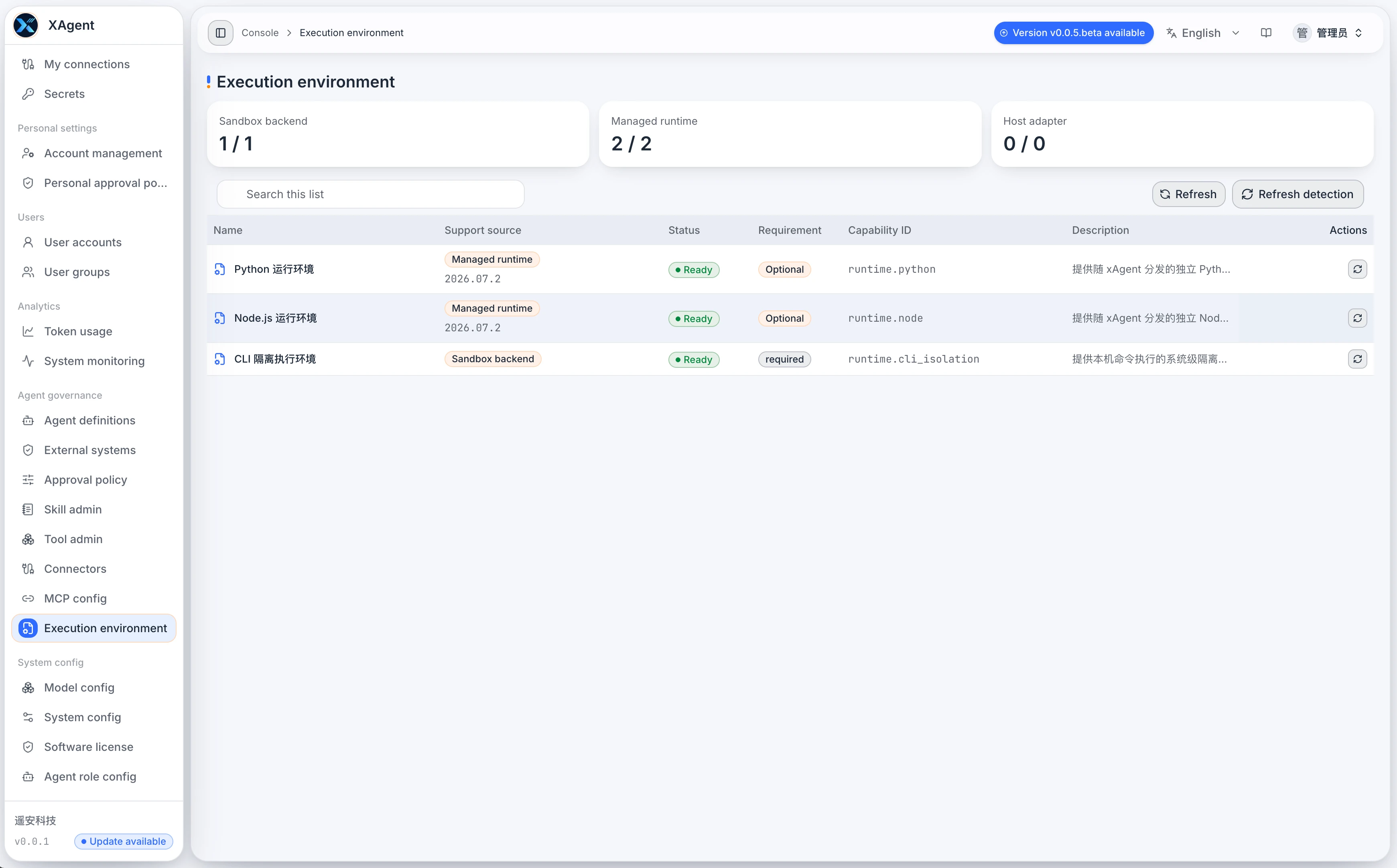Click the Secrets key icon
This screenshot has width=1397, height=868.
pyautogui.click(x=28, y=94)
